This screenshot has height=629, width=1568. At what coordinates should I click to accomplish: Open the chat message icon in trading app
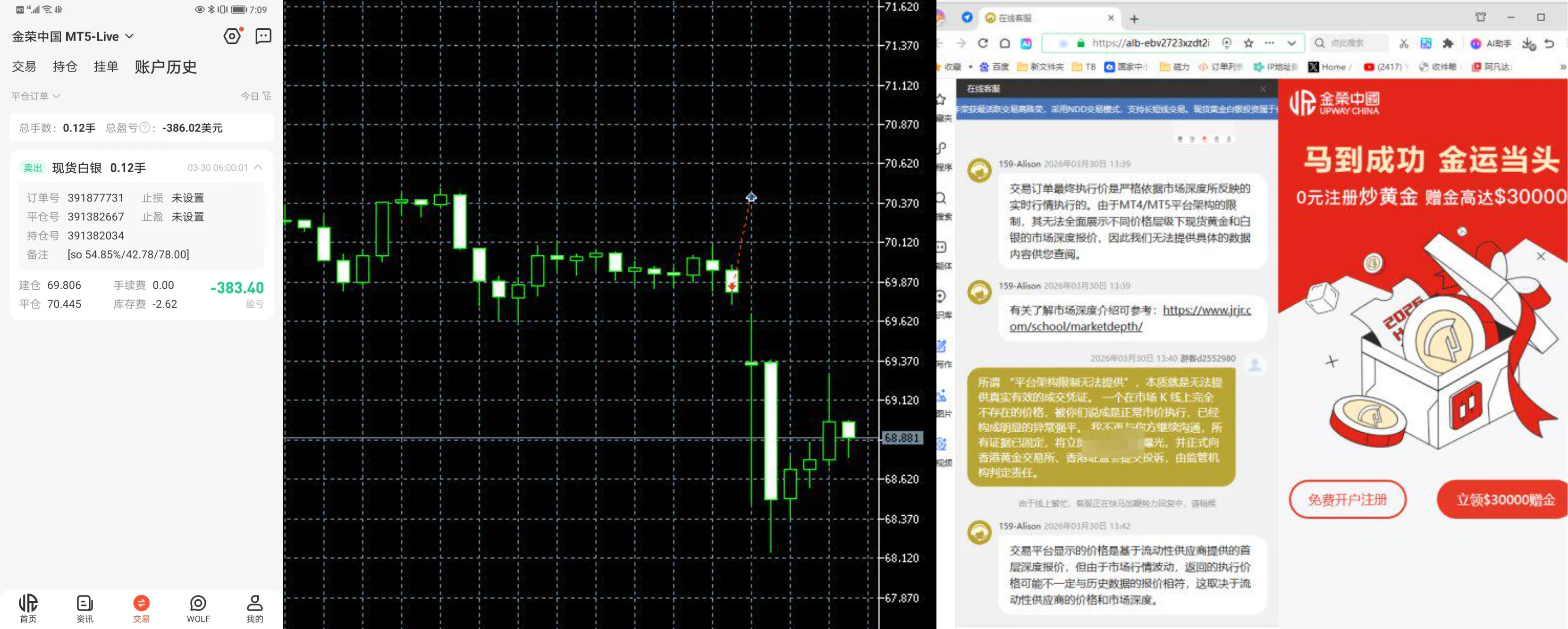[x=263, y=36]
